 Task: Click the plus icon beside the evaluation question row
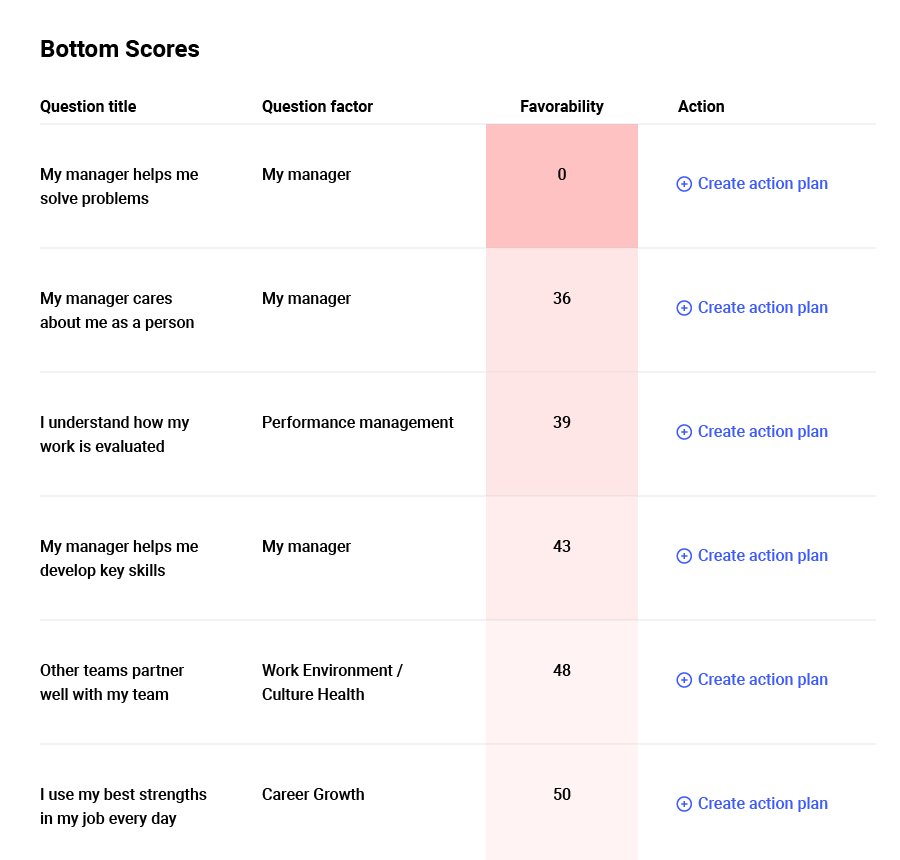point(684,432)
